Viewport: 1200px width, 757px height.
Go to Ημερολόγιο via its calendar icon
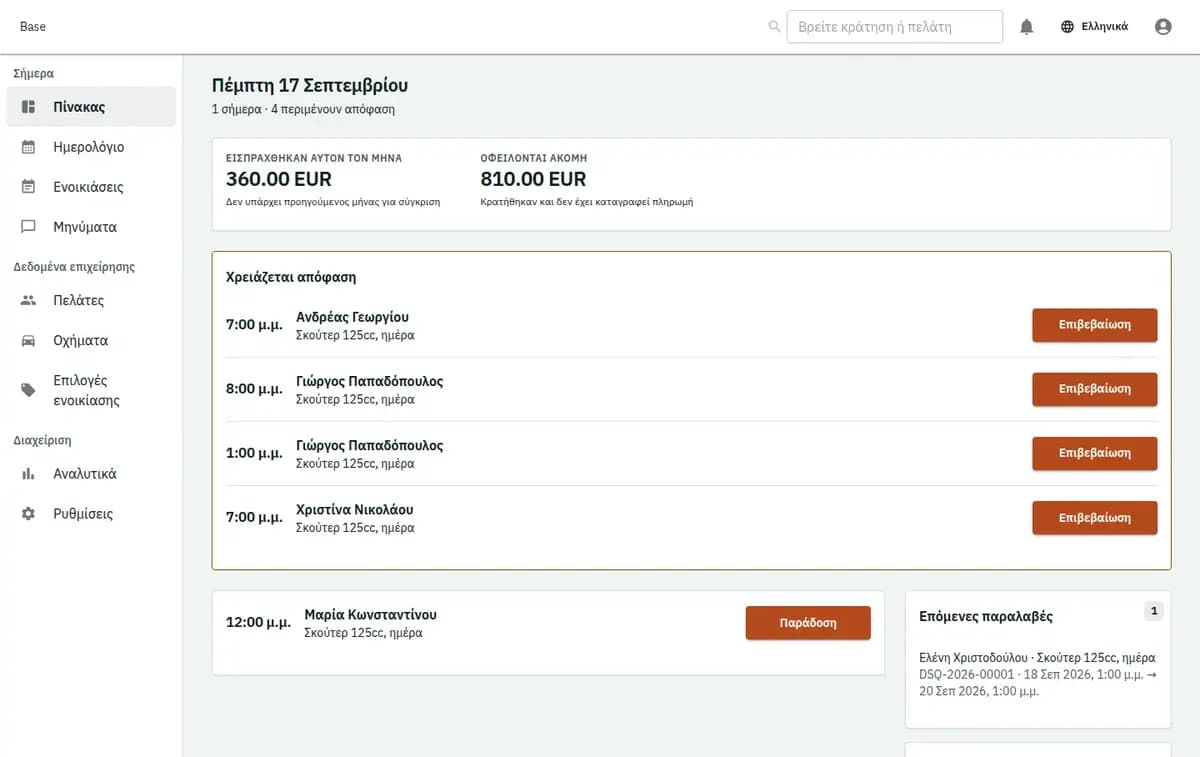[x=29, y=147]
